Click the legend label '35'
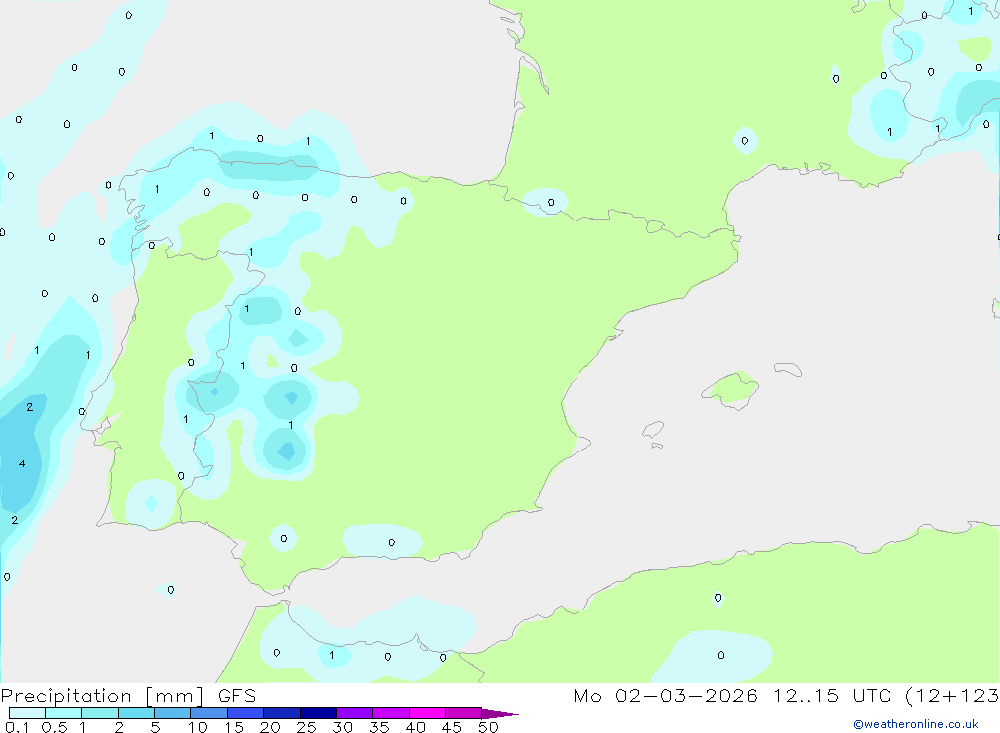This screenshot has width=1000, height=733. point(379,727)
